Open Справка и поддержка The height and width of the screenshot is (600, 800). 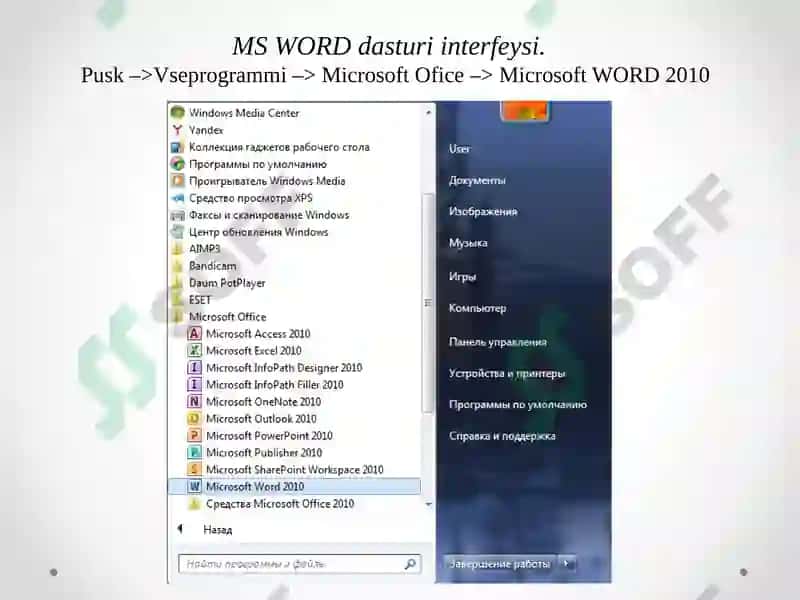click(502, 436)
